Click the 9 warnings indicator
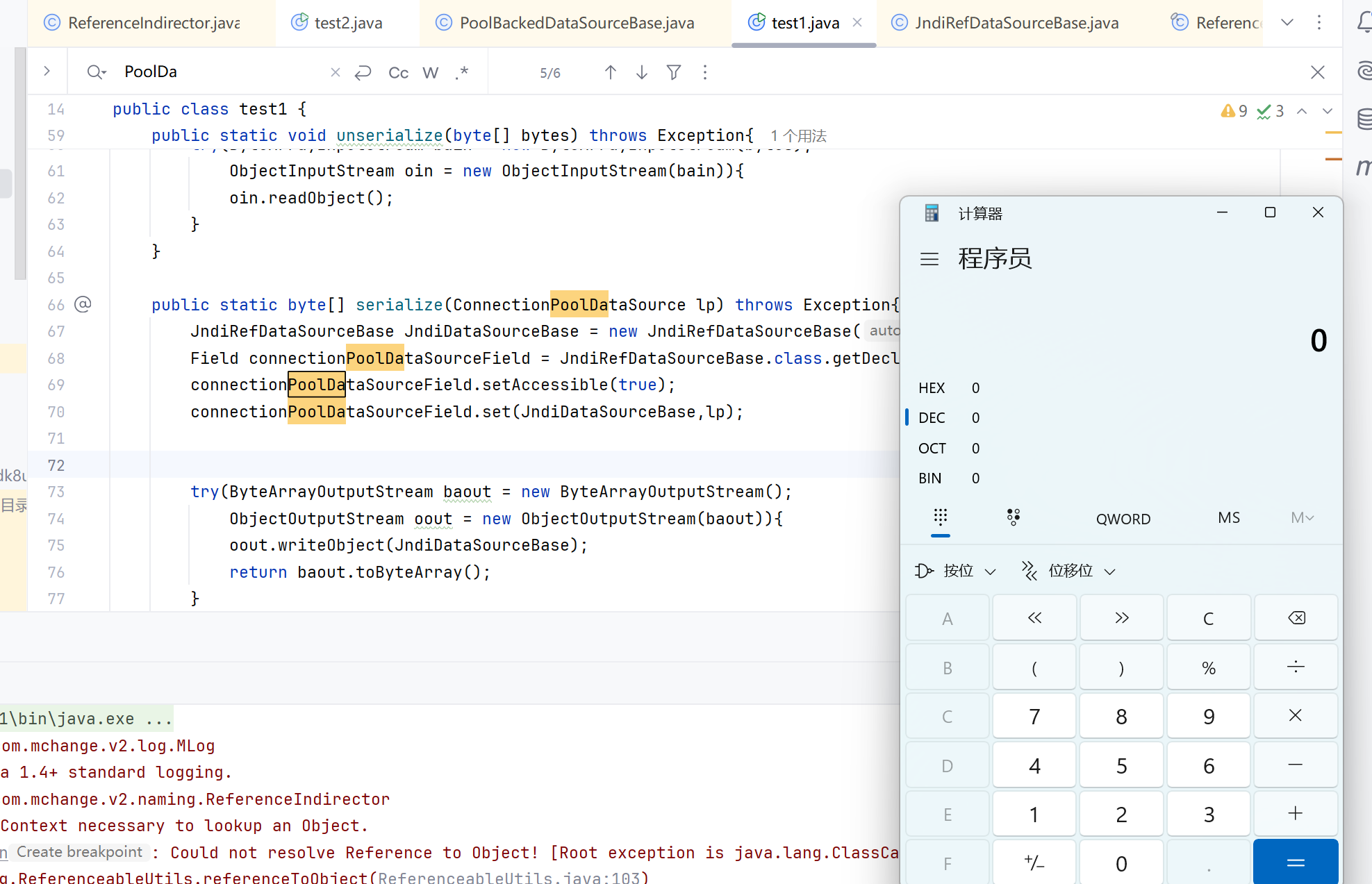Screen dimensions: 1372x884 click(x=1234, y=111)
